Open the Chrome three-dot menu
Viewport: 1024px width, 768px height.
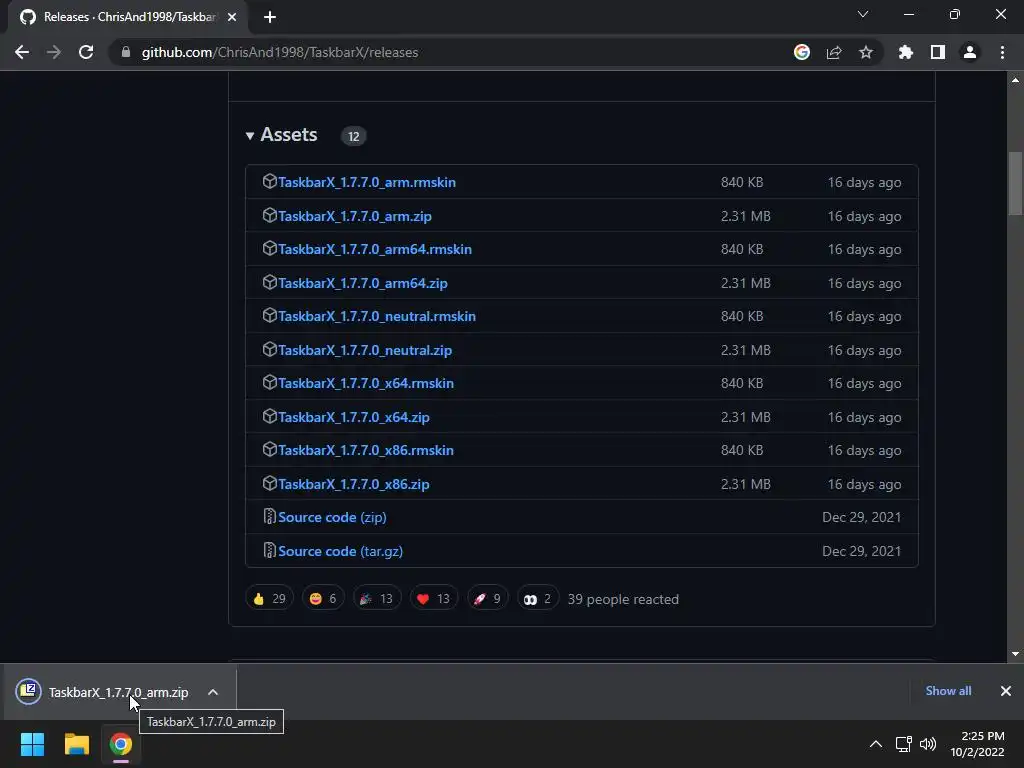click(x=1002, y=52)
